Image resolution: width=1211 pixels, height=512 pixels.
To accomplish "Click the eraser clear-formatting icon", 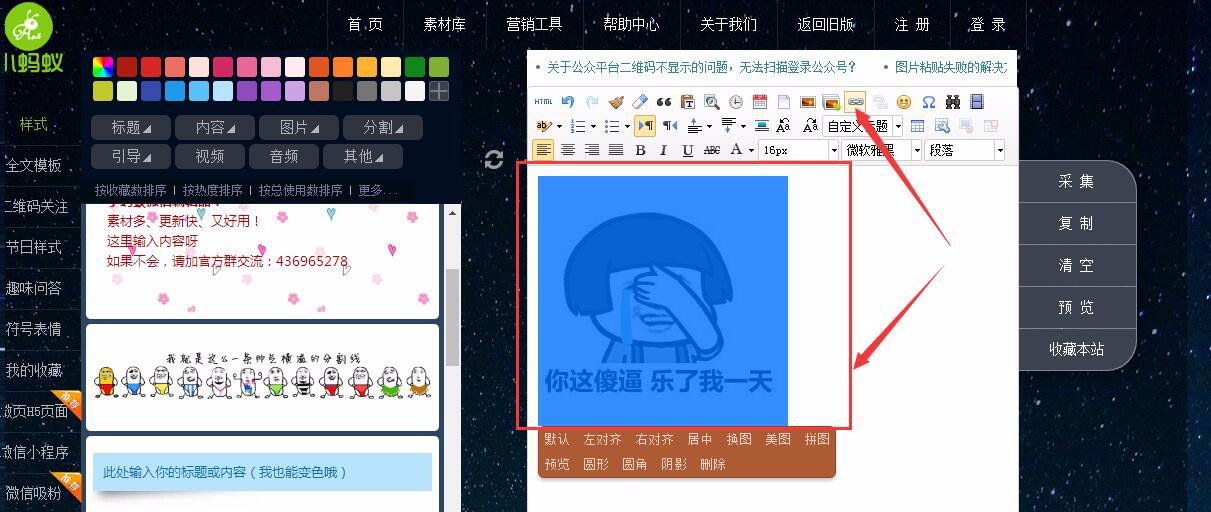I will 640,102.
